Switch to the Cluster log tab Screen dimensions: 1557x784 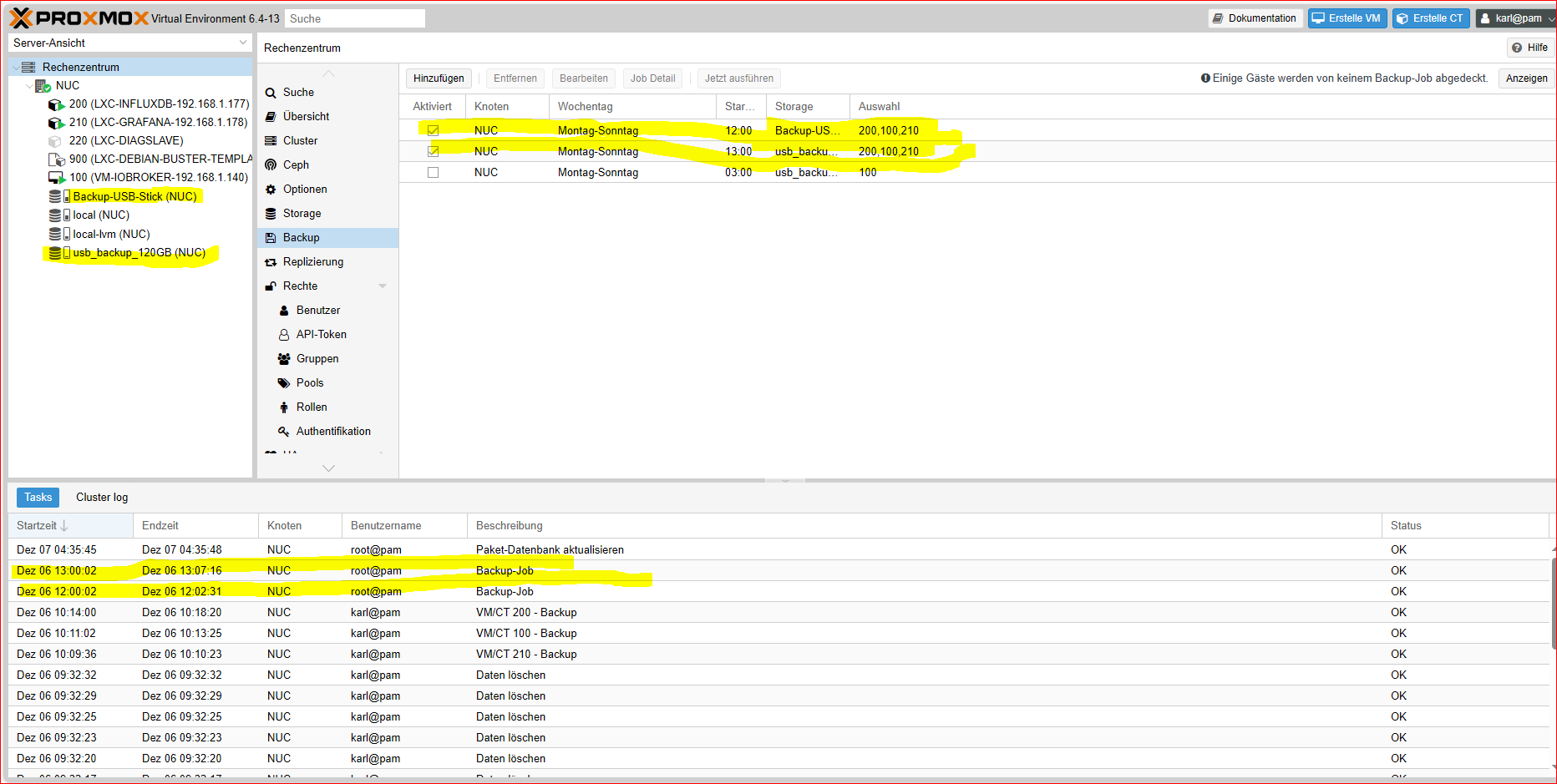coord(102,498)
